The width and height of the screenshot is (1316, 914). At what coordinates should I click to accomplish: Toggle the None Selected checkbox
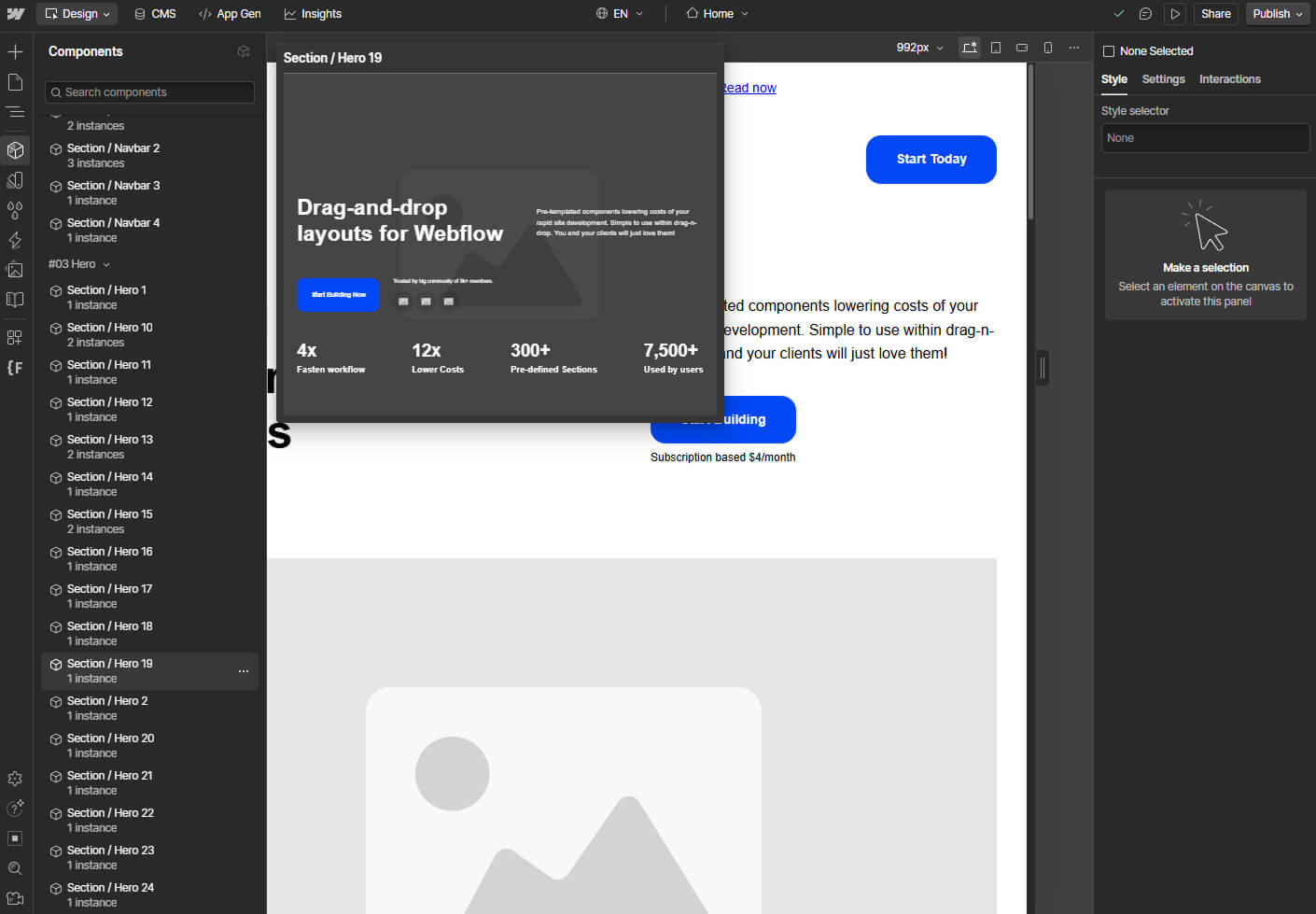[x=1109, y=51]
